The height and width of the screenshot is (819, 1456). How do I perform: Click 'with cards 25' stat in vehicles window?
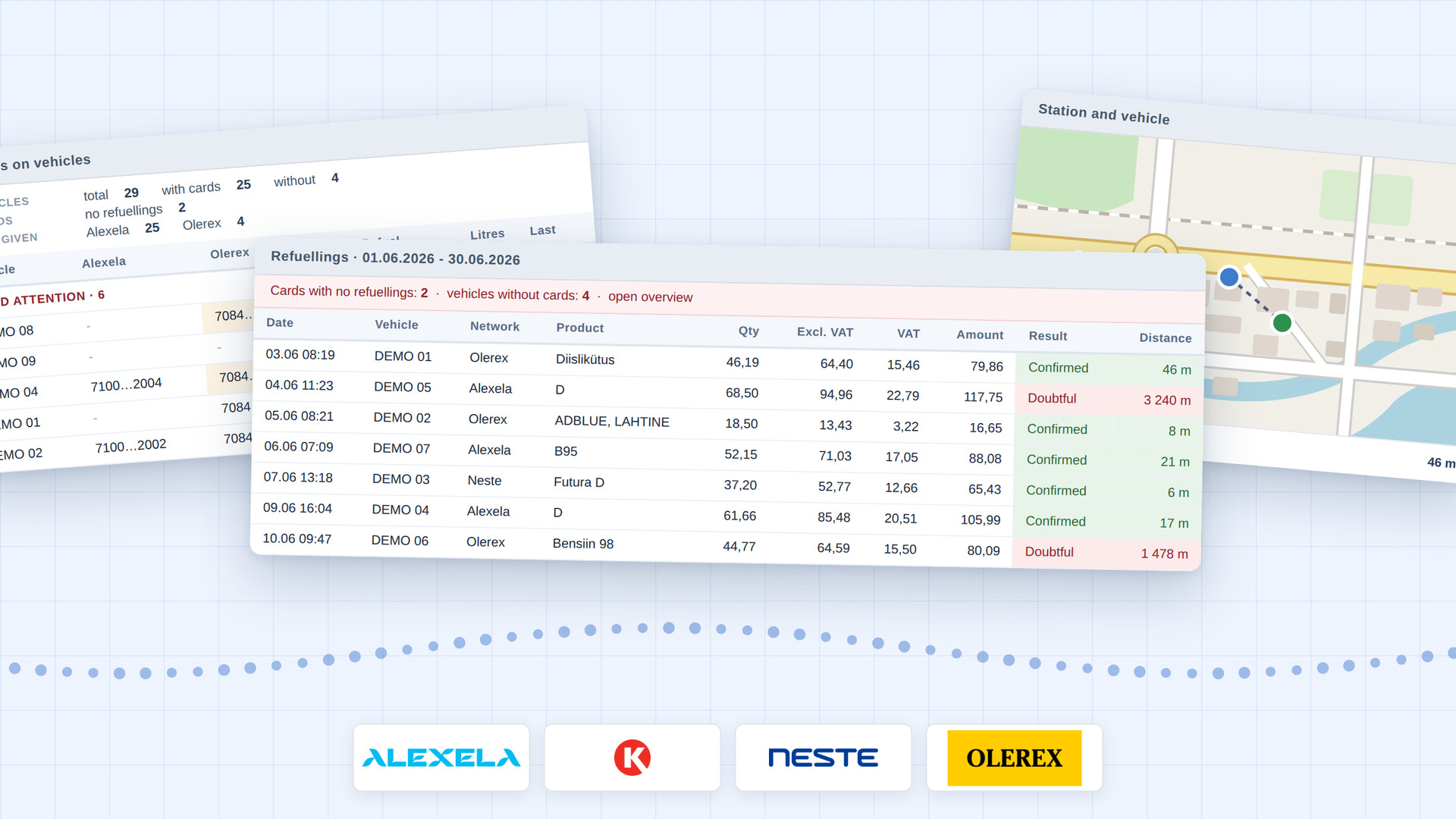206,187
